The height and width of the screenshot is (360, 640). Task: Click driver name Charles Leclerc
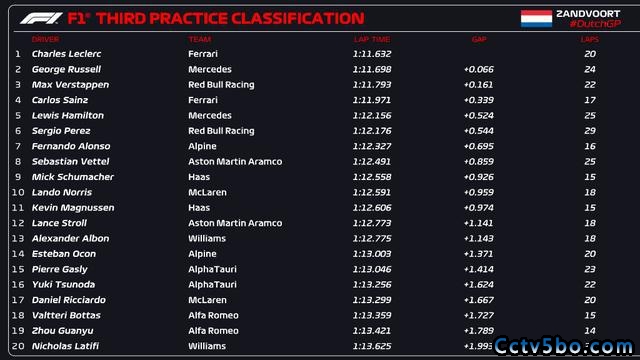click(x=67, y=54)
